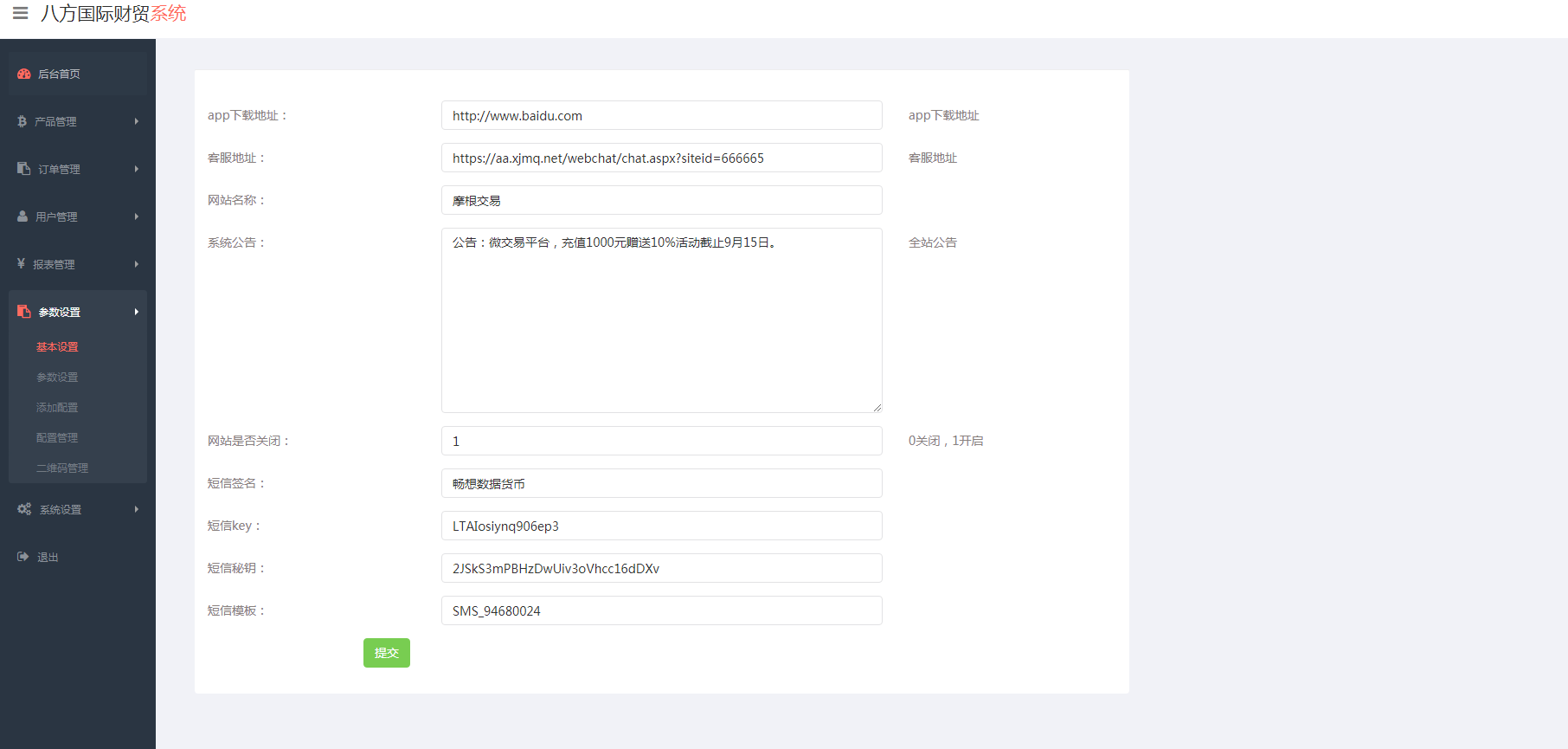The width and height of the screenshot is (1568, 749).
Task: Expand the 订单管理 submenu arrow
Action: click(x=137, y=169)
